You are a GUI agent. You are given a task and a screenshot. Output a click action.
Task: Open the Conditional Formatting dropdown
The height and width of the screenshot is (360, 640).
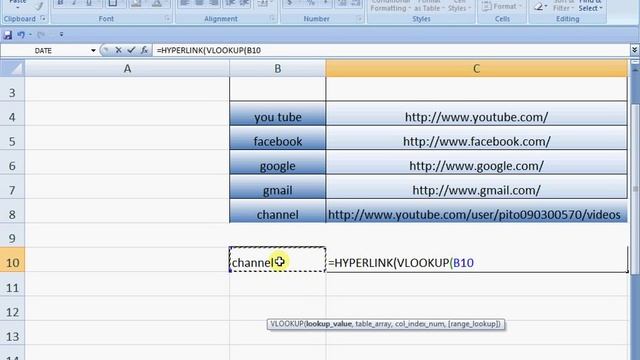pos(390,5)
